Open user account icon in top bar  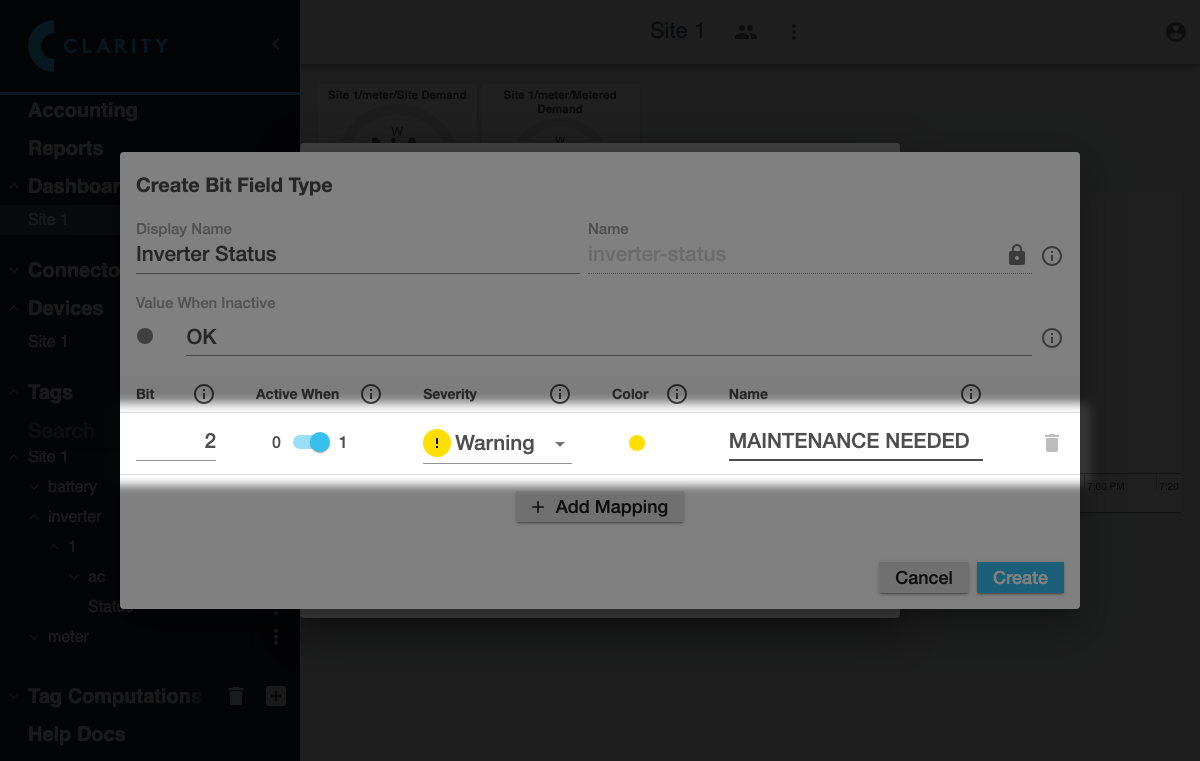point(1175,32)
